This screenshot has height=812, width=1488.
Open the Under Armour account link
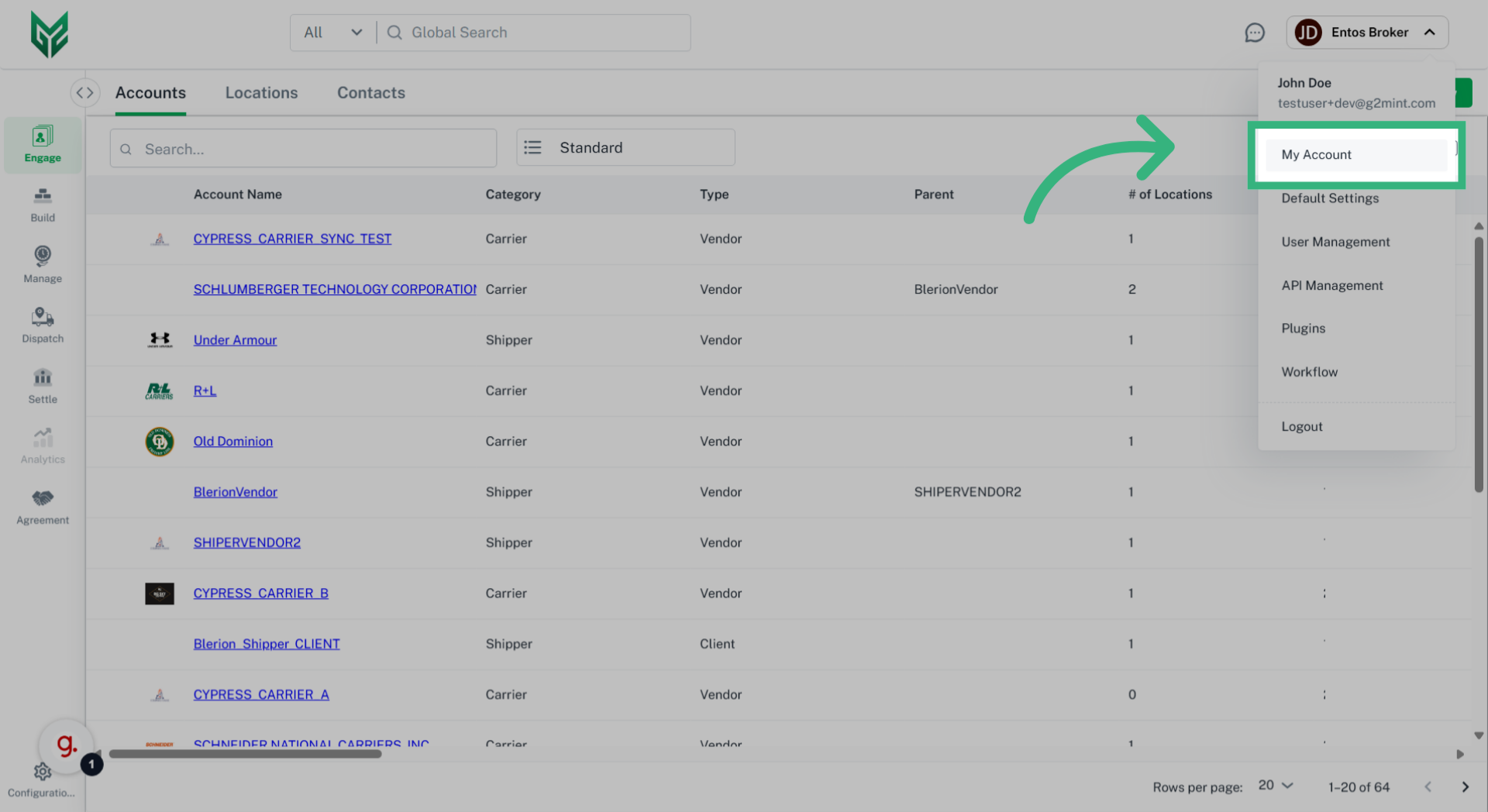coord(235,340)
